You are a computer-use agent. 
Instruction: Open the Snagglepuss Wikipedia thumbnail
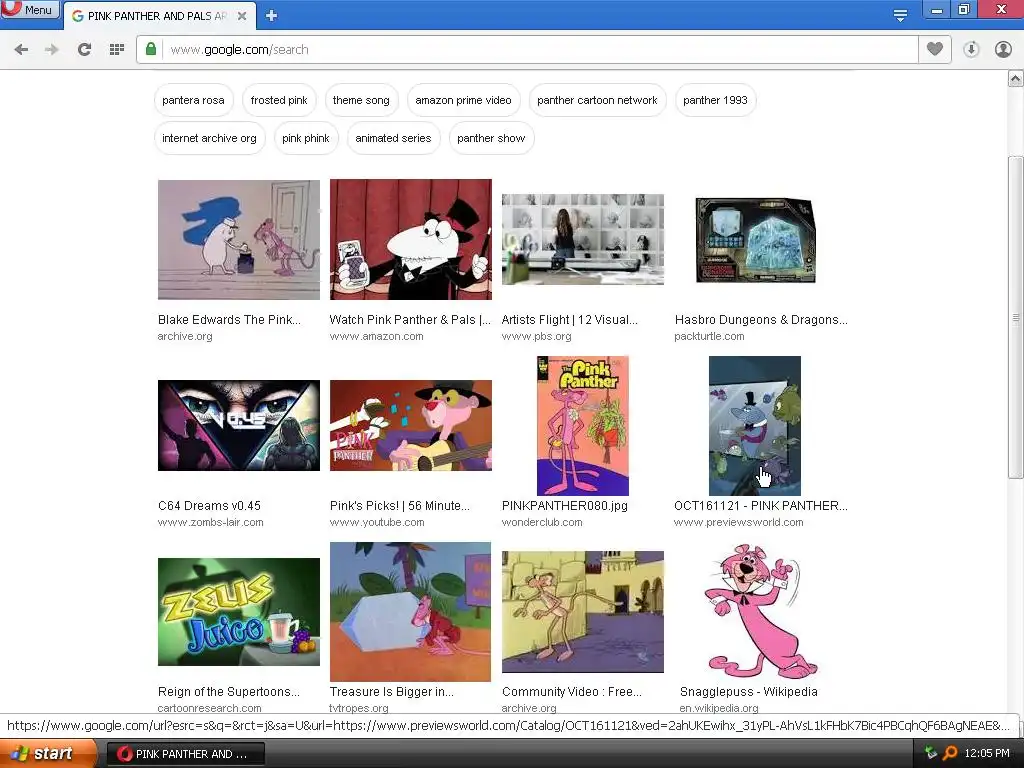coord(760,611)
